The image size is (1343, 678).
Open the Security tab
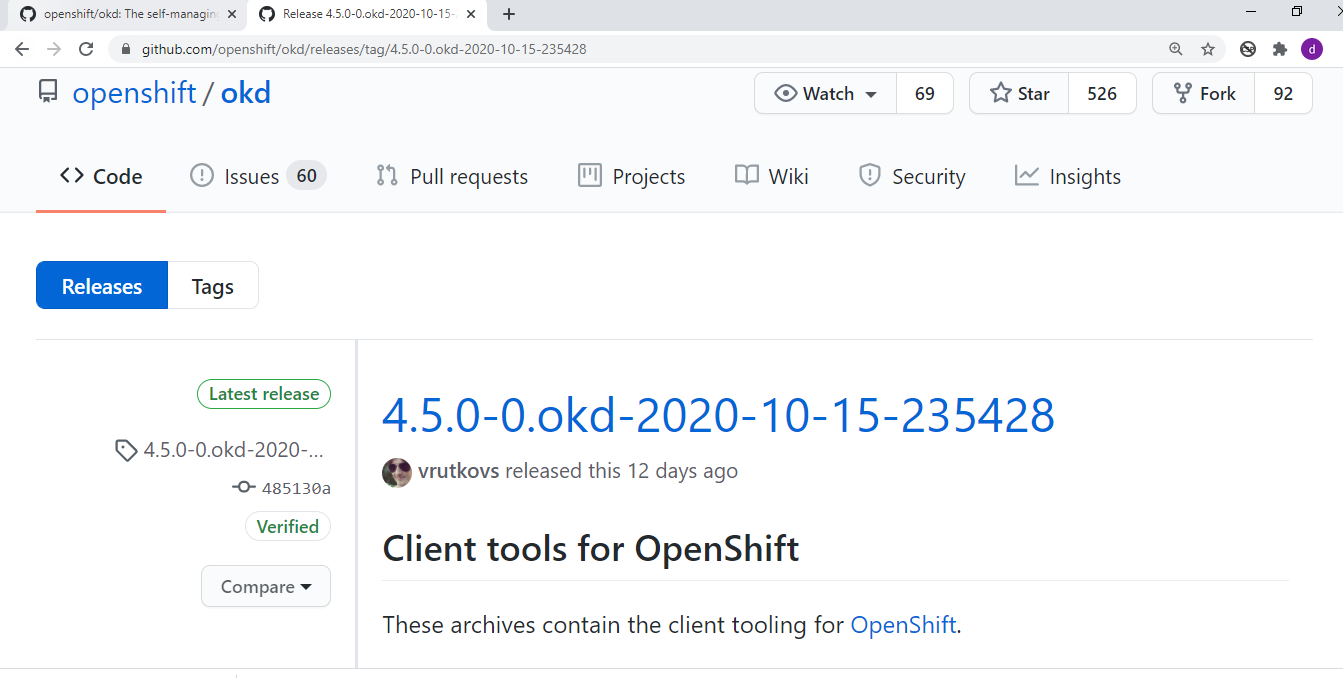[x=912, y=176]
